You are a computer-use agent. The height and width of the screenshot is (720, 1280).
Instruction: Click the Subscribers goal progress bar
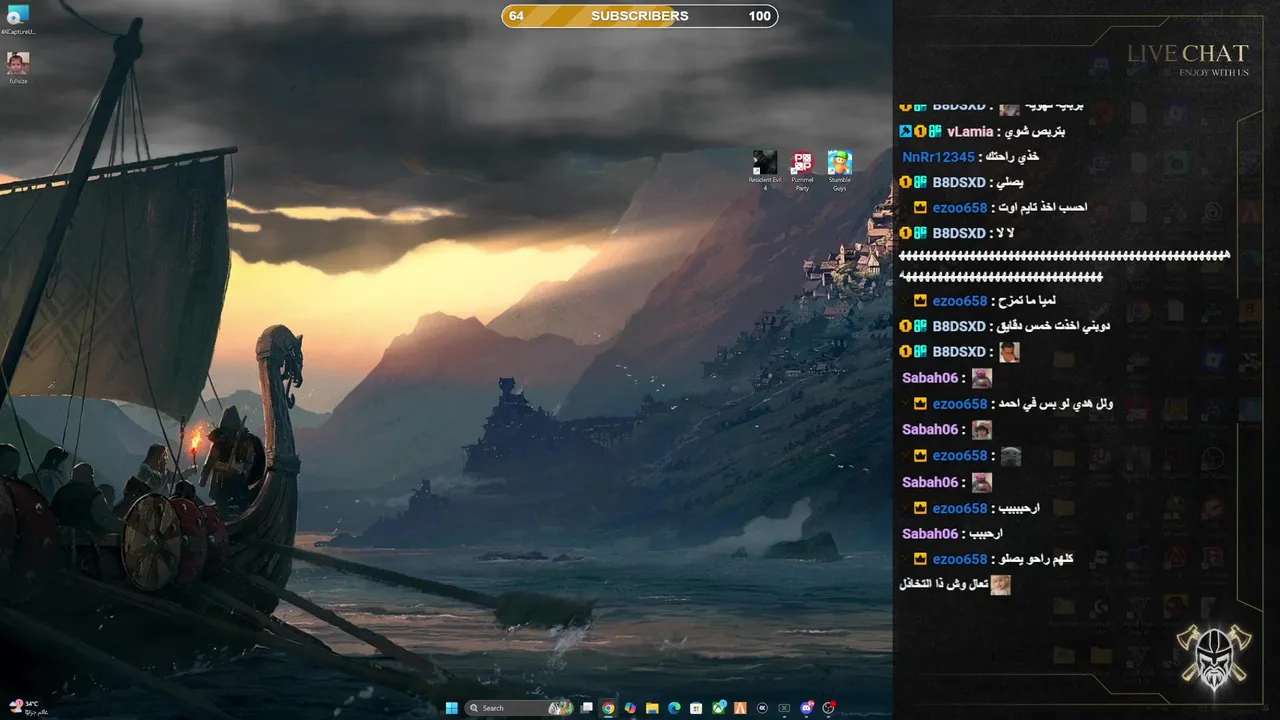click(x=640, y=16)
